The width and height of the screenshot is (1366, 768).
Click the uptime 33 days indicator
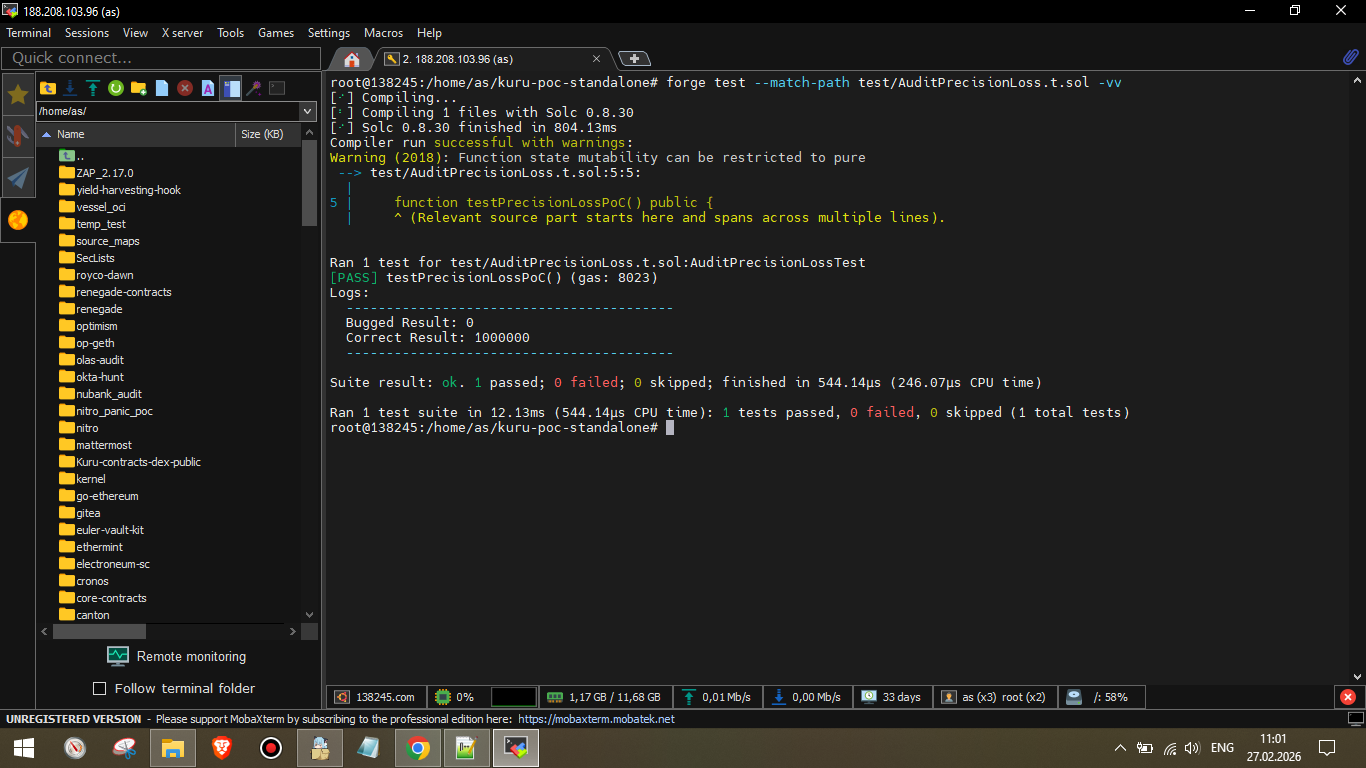pyautogui.click(x=891, y=697)
